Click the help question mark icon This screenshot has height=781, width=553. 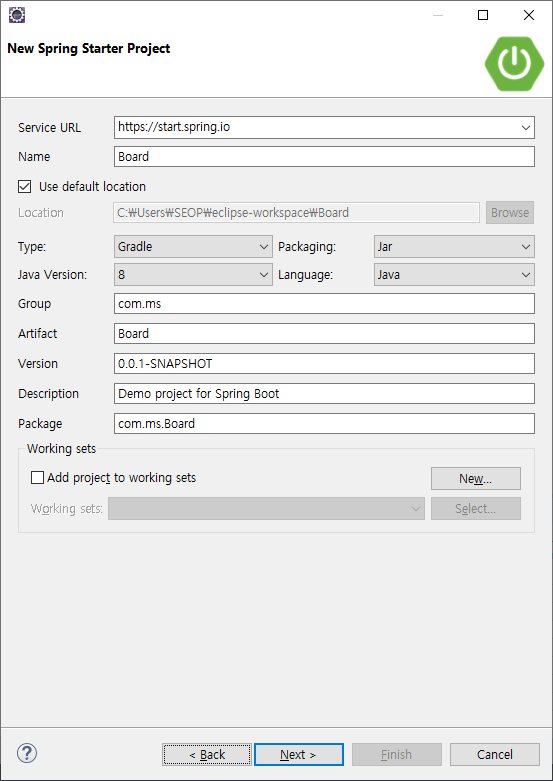tap(27, 753)
